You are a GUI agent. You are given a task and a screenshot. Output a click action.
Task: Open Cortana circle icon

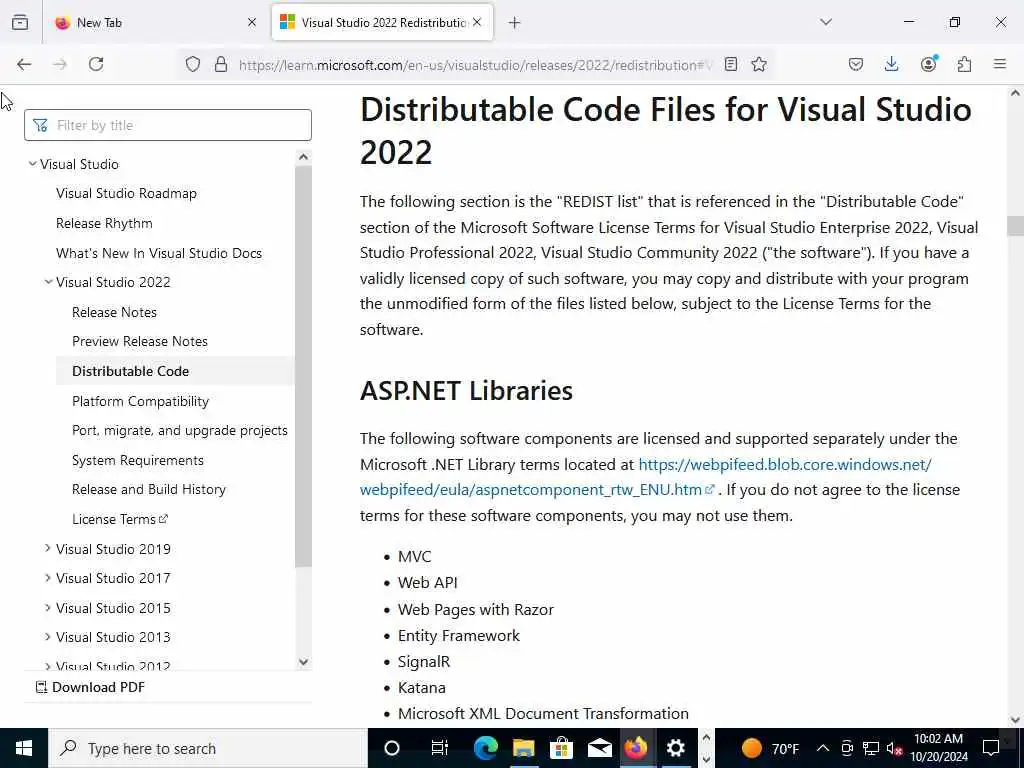pyautogui.click(x=392, y=748)
